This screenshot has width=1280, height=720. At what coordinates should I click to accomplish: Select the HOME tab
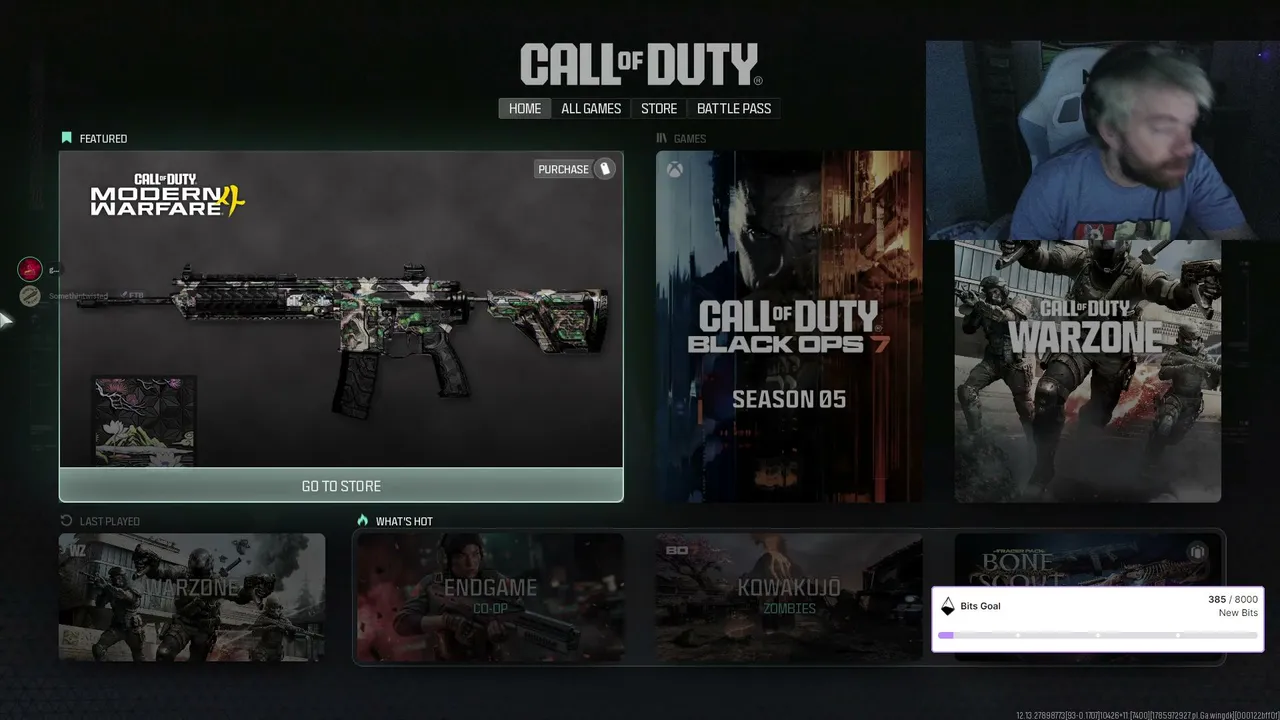click(525, 108)
